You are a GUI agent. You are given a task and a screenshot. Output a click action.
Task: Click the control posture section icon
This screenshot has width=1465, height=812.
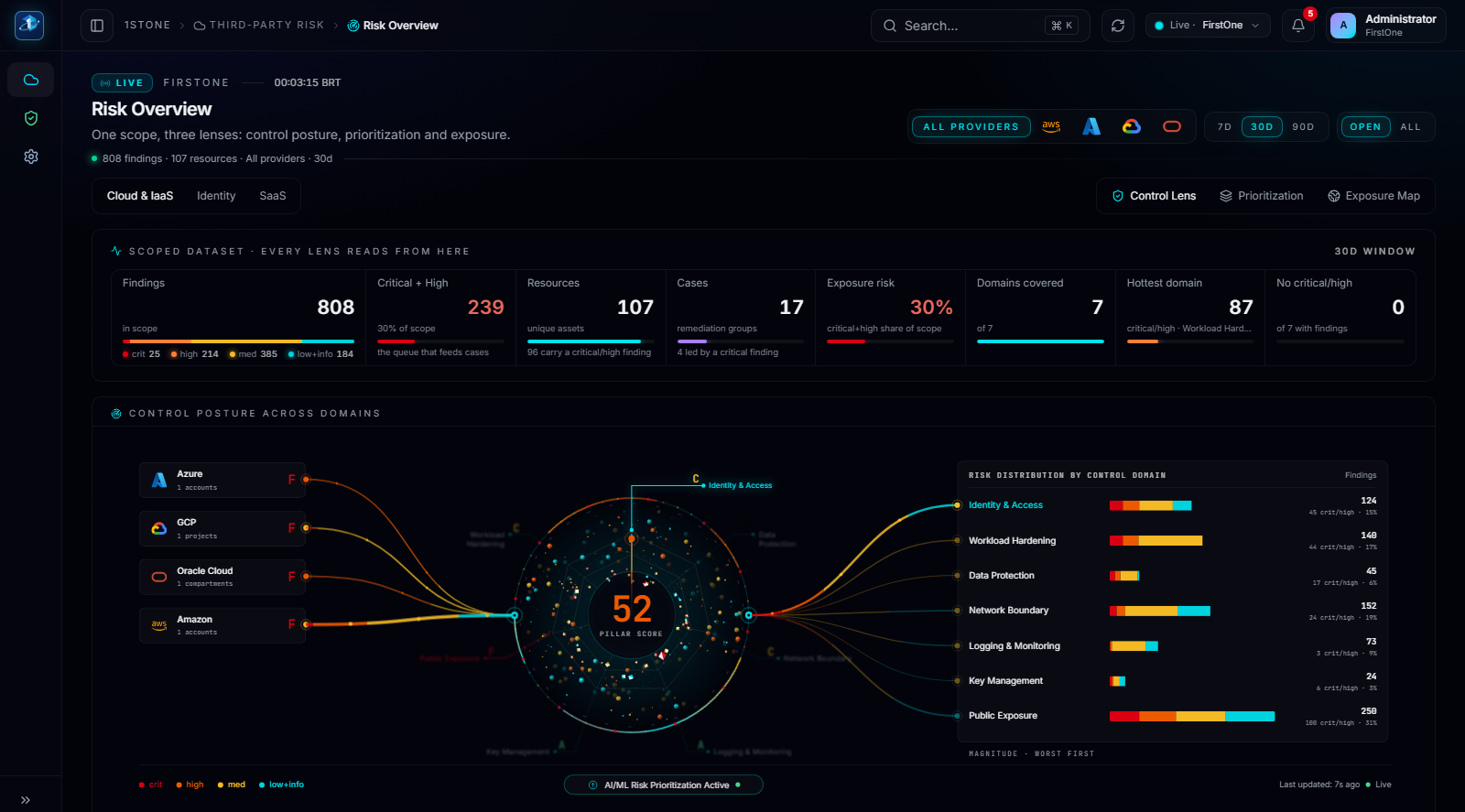(116, 414)
